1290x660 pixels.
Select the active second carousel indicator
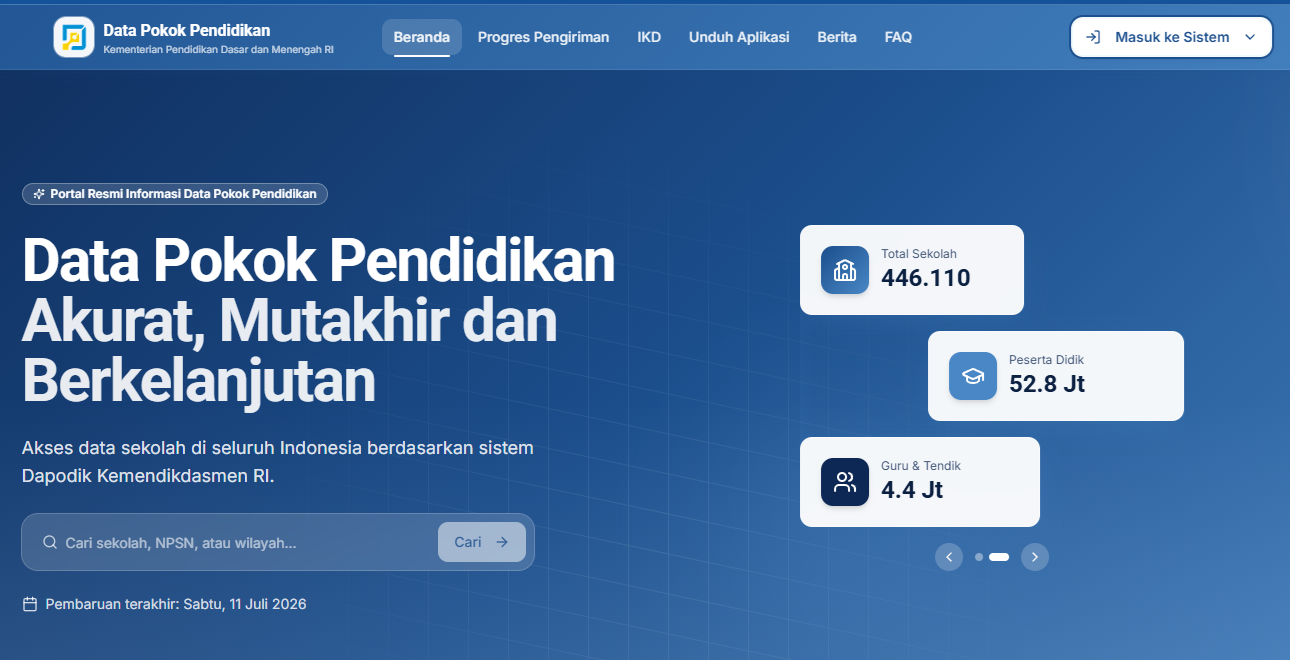[x=999, y=557]
